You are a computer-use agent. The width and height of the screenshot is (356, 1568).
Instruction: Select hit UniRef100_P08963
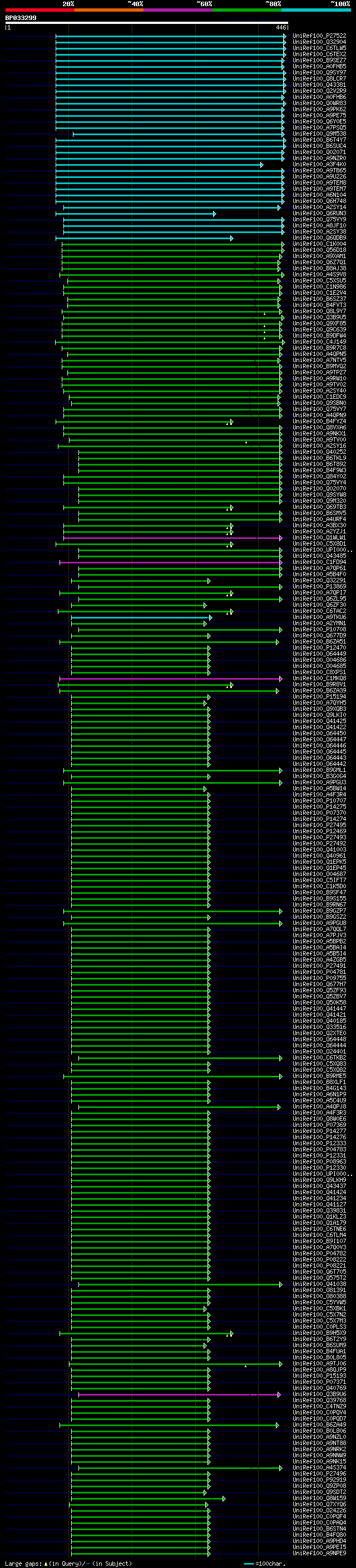click(x=319, y=1162)
